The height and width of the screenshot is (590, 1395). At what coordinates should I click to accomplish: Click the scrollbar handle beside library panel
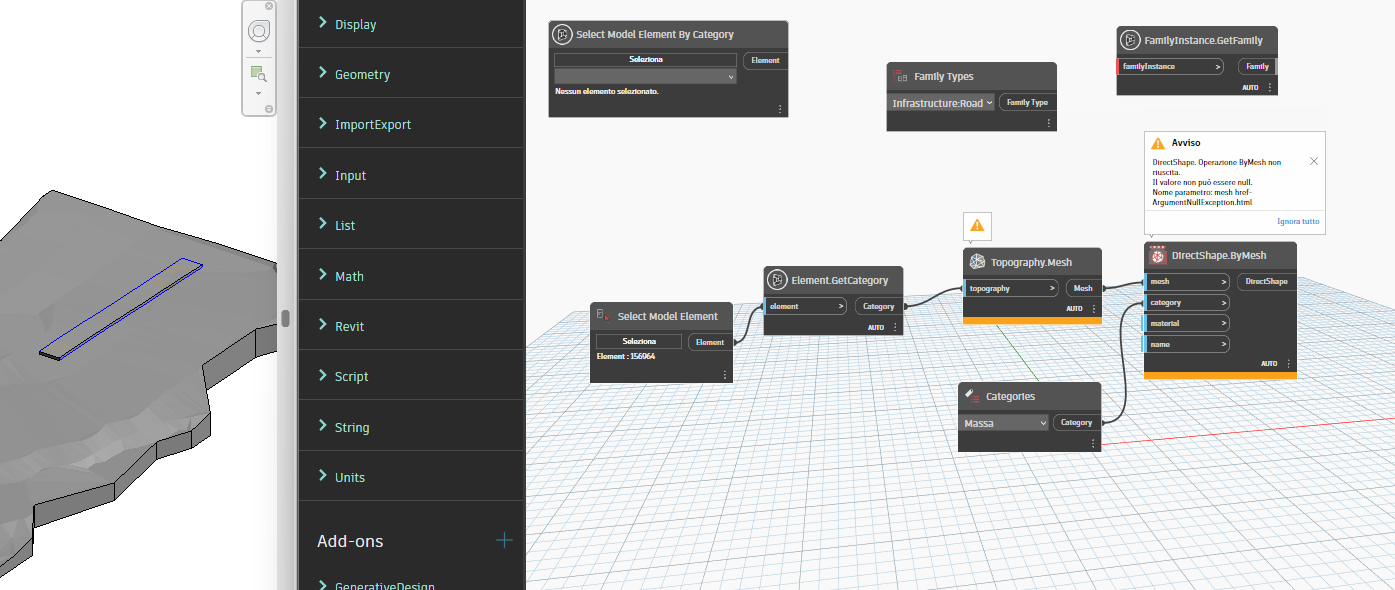point(285,319)
